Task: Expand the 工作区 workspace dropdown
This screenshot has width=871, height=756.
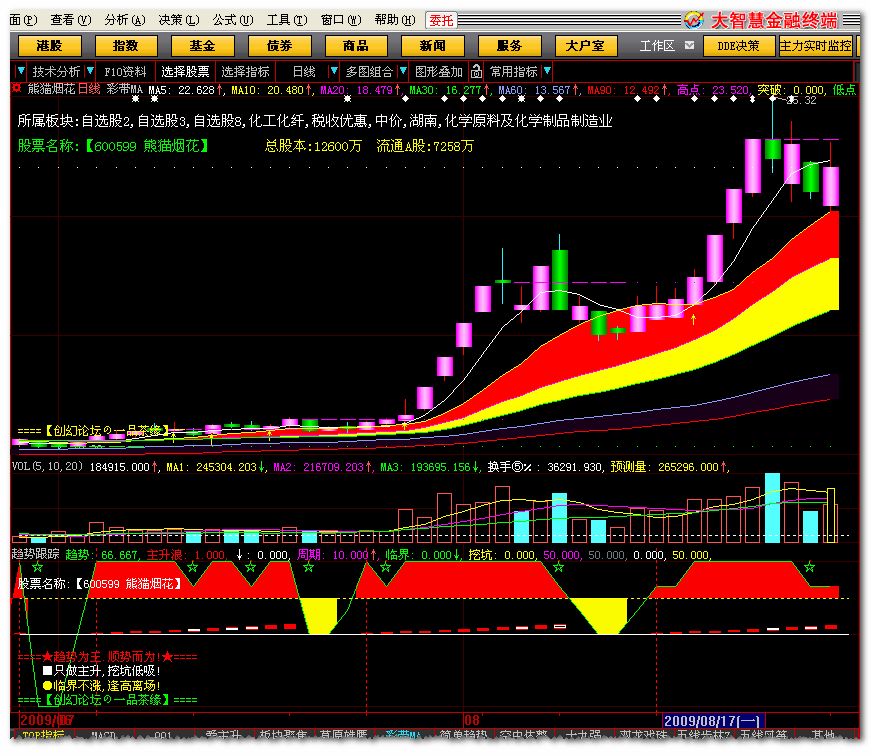Action: tap(689, 46)
